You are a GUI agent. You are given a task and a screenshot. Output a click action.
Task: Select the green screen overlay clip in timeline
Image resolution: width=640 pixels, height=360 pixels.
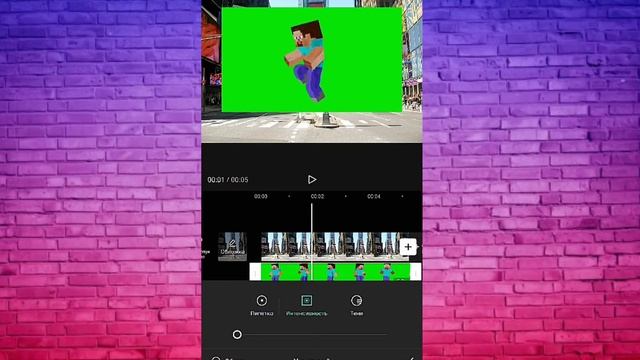[x=336, y=272]
